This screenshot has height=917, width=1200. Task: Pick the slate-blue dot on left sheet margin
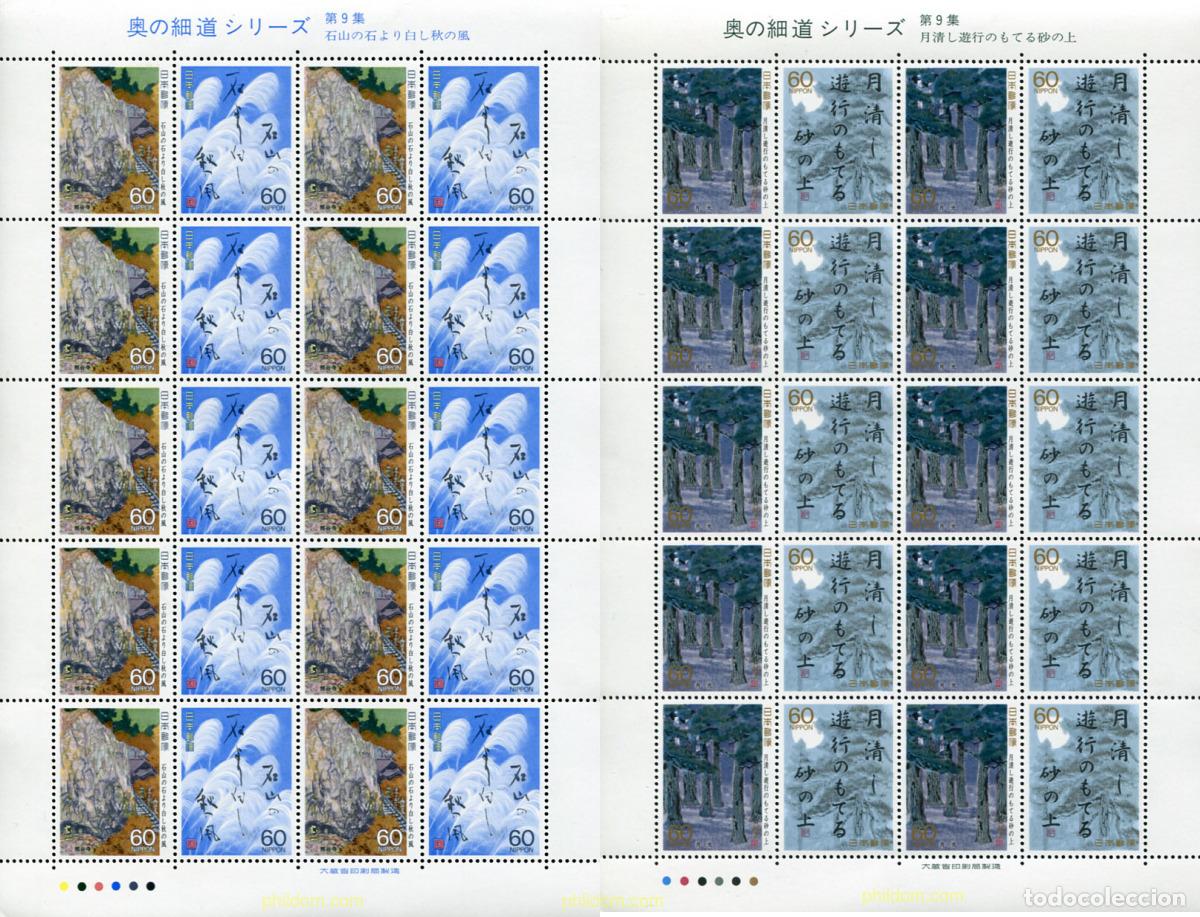coord(133,886)
